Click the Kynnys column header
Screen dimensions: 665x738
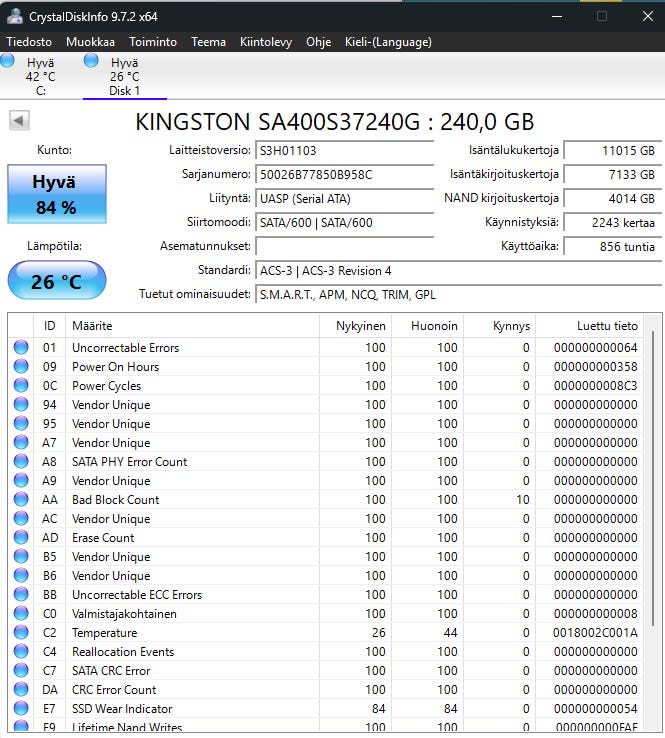coord(499,326)
